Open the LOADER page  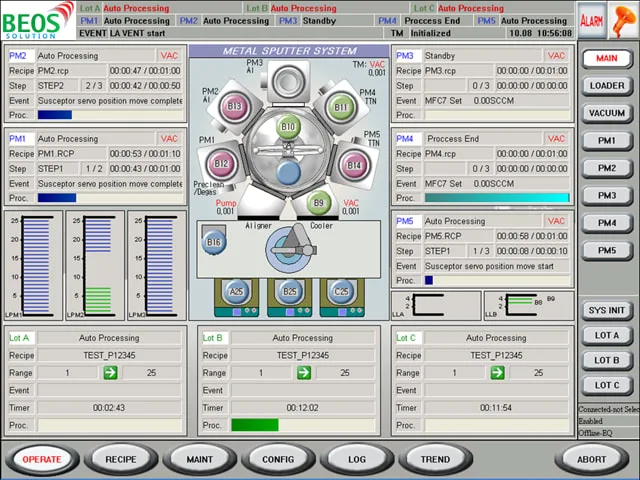coord(607,86)
